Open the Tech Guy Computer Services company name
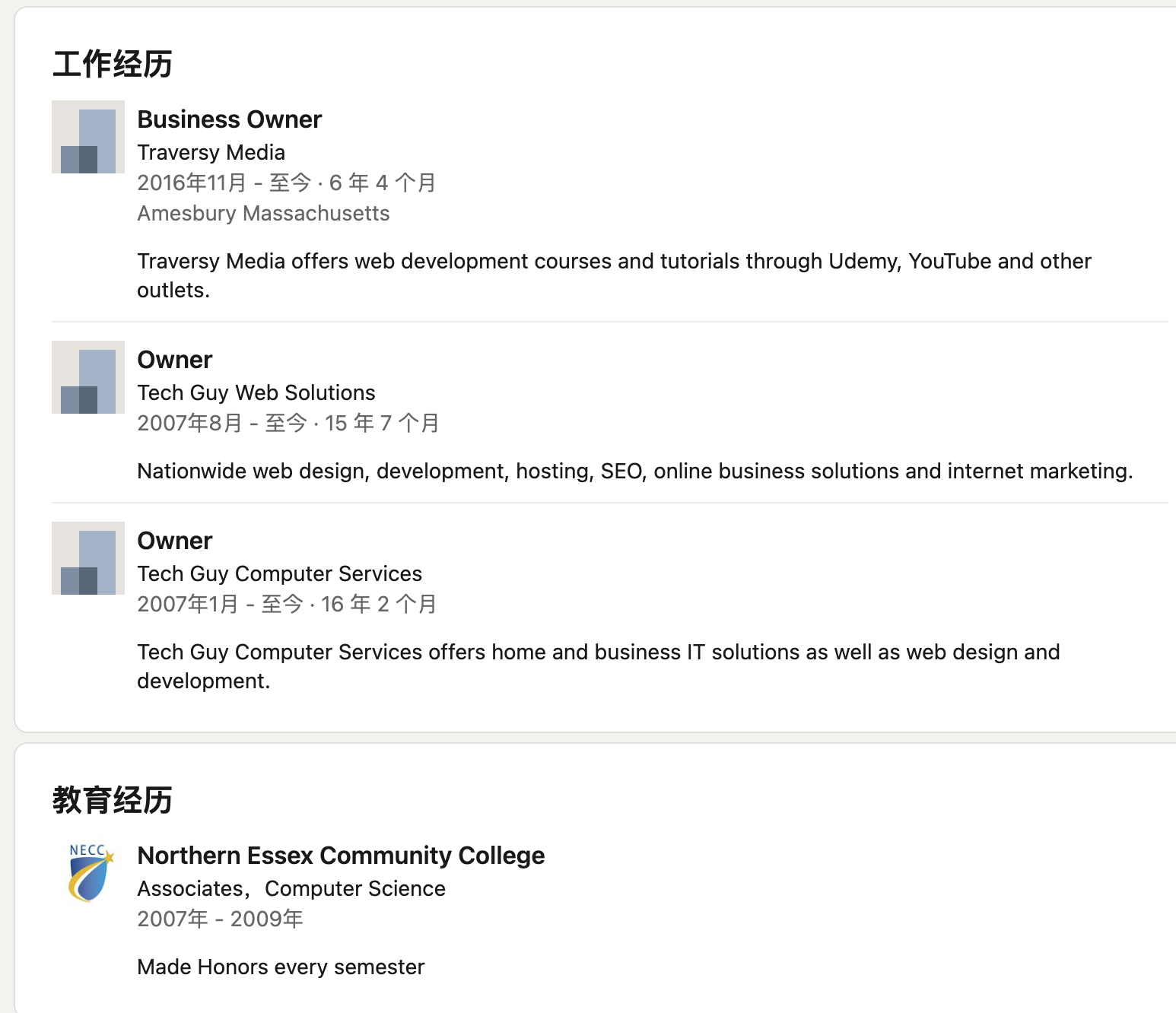 tap(279, 573)
